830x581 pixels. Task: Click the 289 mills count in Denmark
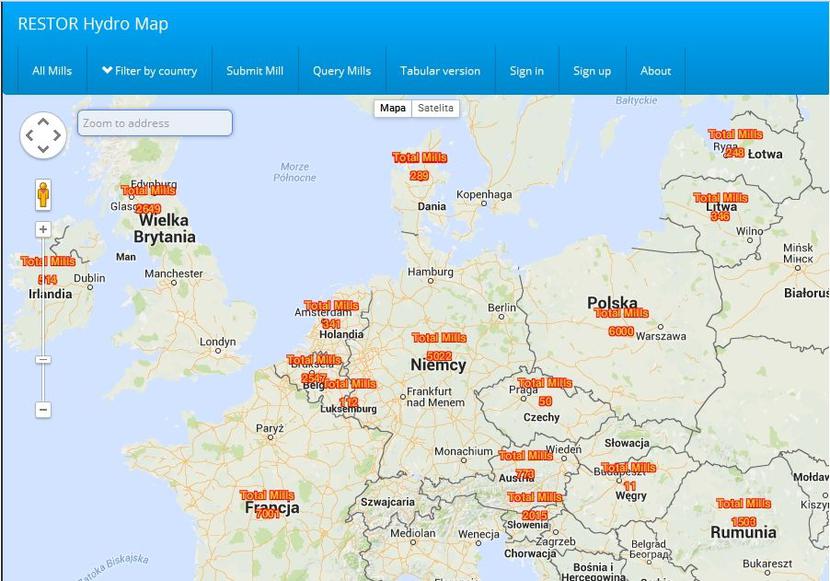[x=419, y=175]
